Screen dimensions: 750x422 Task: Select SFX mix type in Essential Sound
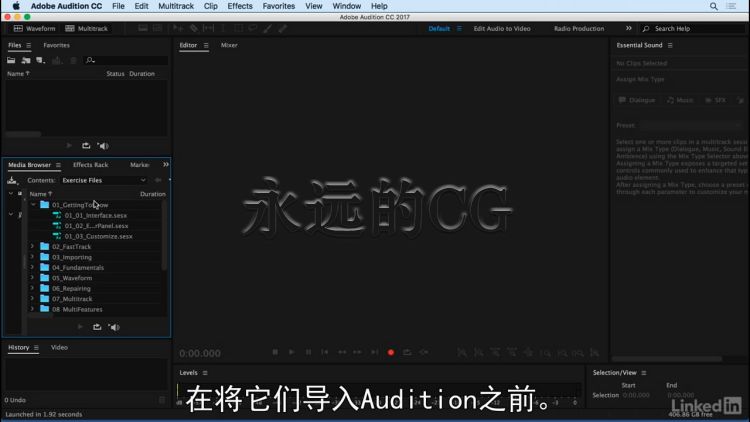tap(716, 100)
